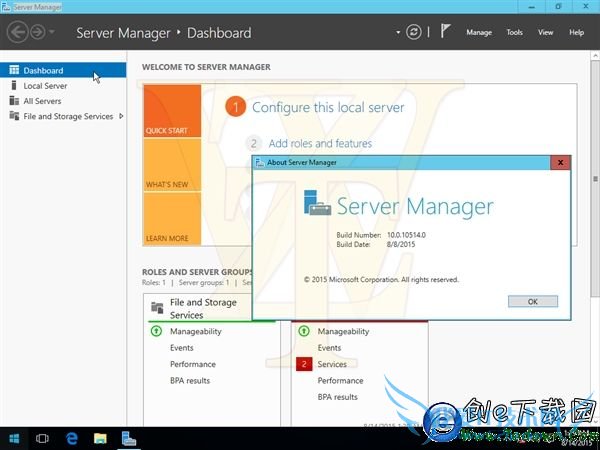600x450 pixels.
Task: Click the All Servers icon
Action: [x=14, y=101]
